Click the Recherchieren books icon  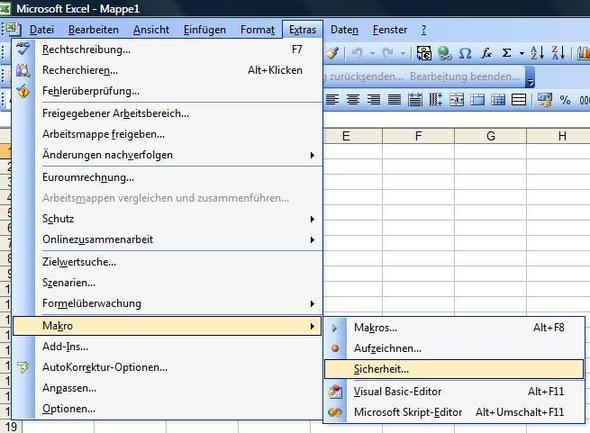[x=23, y=70]
